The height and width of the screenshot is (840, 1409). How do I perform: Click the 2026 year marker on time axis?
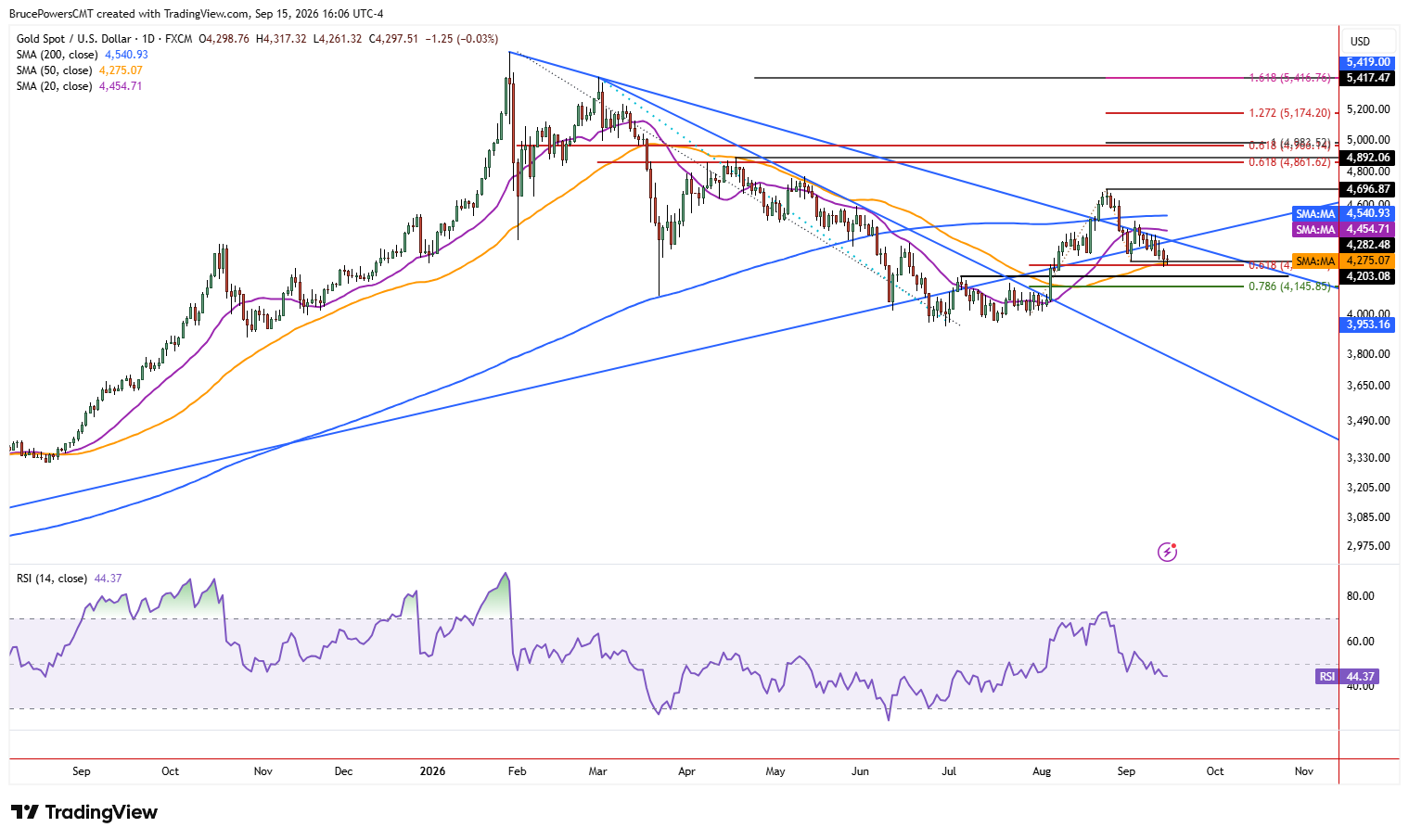pyautogui.click(x=432, y=771)
